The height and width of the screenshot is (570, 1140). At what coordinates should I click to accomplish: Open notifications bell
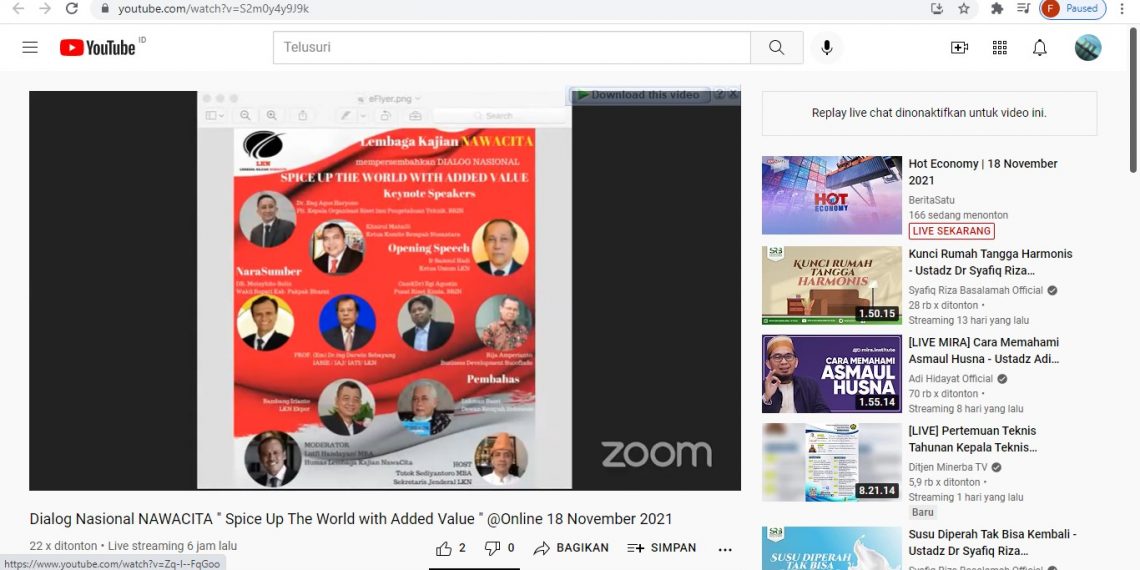pyautogui.click(x=1040, y=47)
